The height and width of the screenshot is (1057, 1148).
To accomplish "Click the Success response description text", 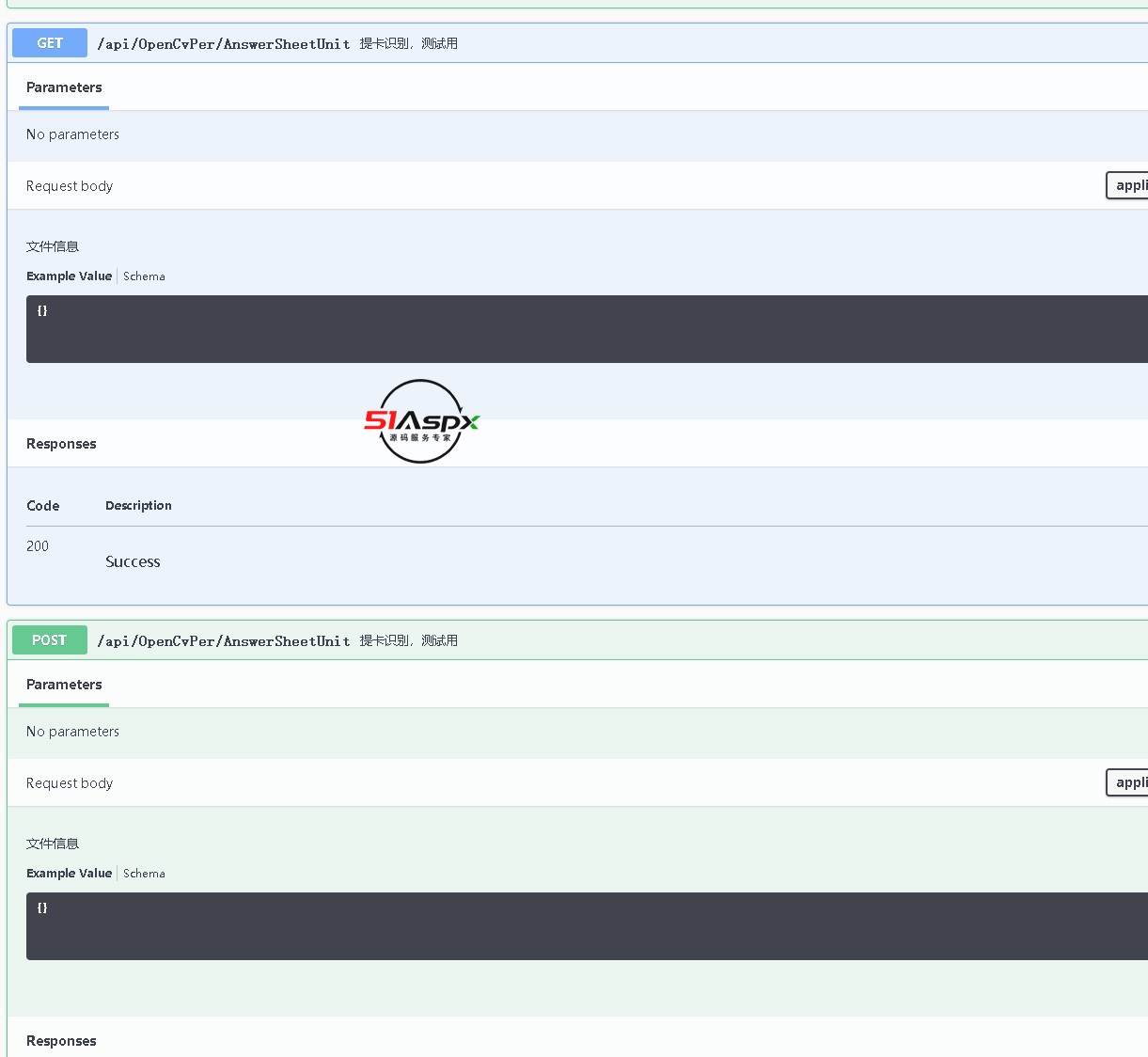I will [133, 562].
